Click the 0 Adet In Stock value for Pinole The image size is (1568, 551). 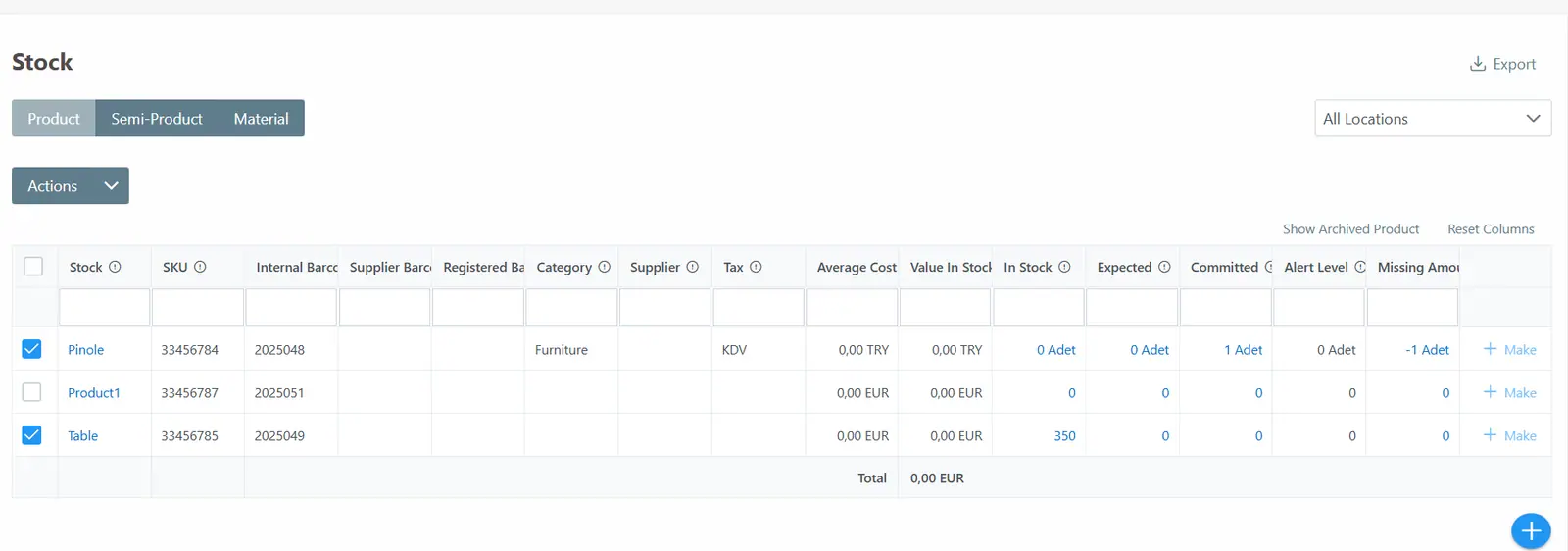click(x=1055, y=350)
